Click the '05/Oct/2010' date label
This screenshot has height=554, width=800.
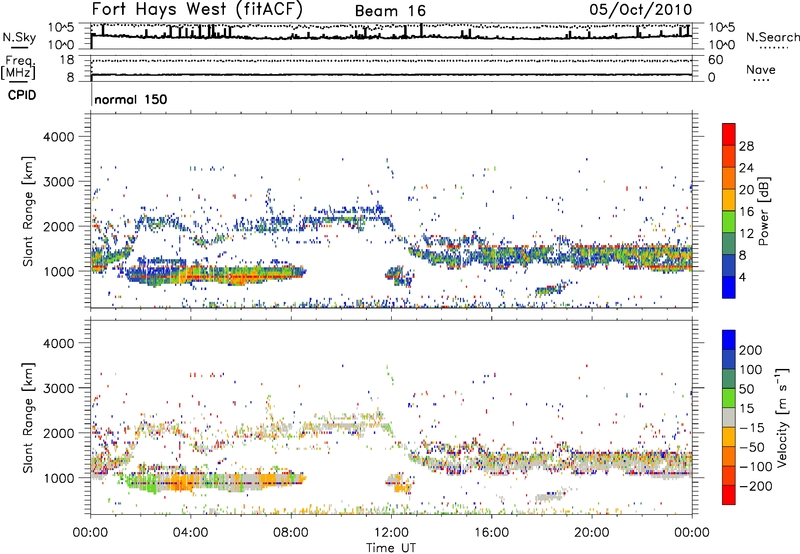pos(641,9)
